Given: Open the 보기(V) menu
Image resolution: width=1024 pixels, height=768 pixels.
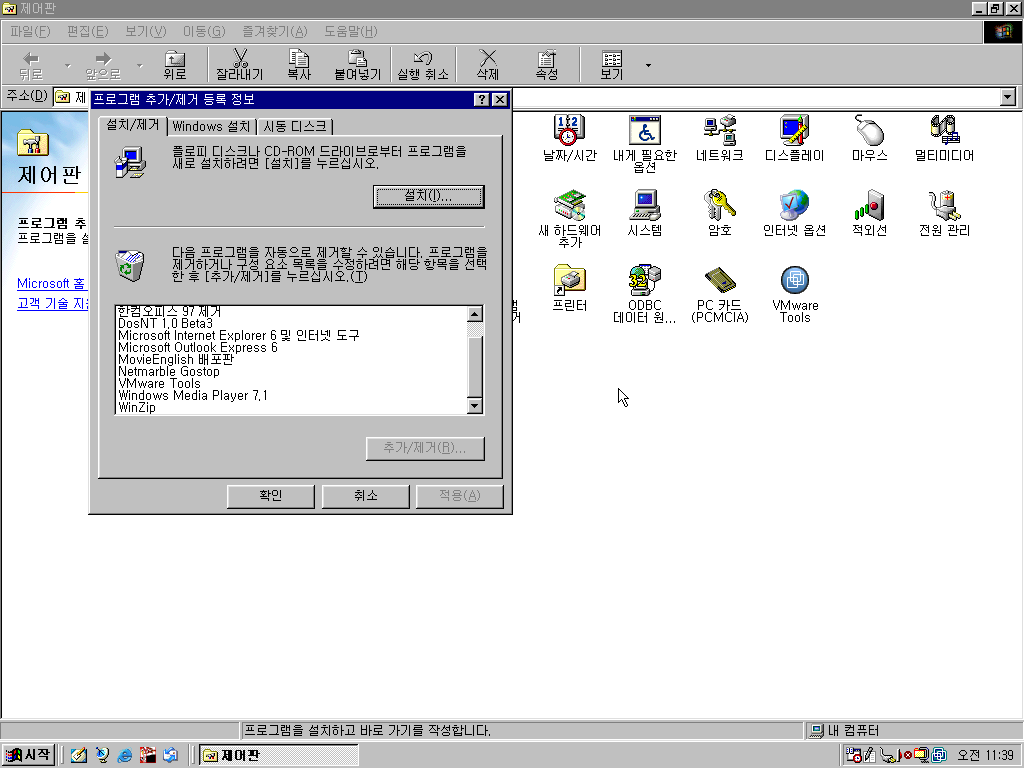Looking at the screenshot, I should pyautogui.click(x=146, y=31).
